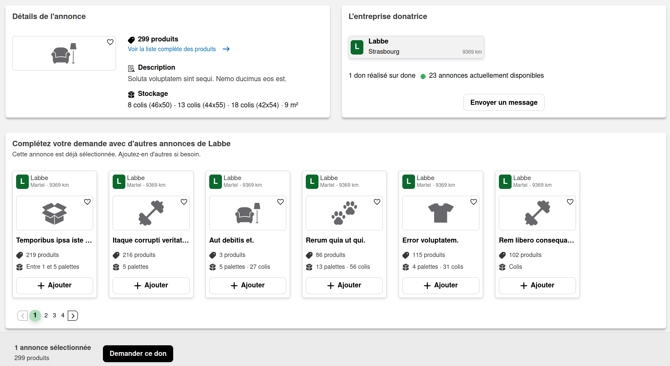Click the title Rem libero consequa...
The height and width of the screenshot is (366, 670).
(536, 240)
